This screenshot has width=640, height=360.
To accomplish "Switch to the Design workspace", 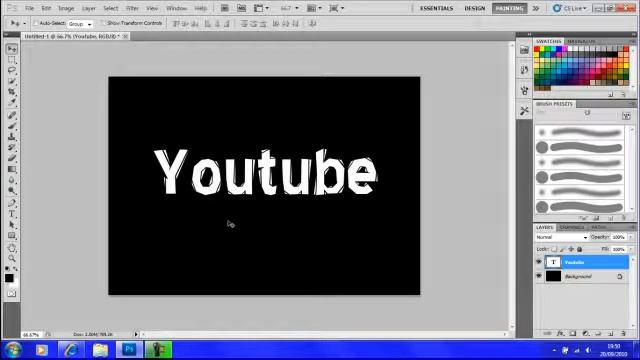I will click(475, 8).
